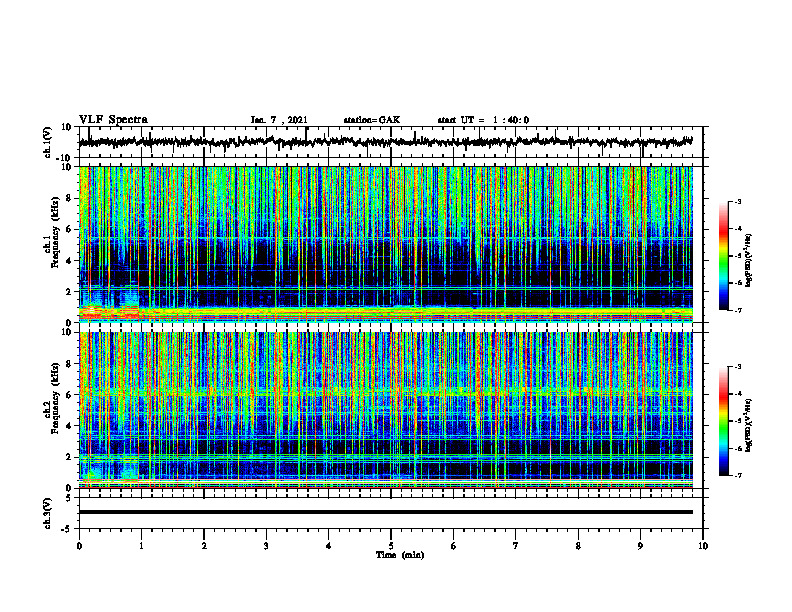This screenshot has height=612, width=792.
Task: Click the "2" kHz tick on ch.2 spectrogram
Action: (x=70, y=457)
